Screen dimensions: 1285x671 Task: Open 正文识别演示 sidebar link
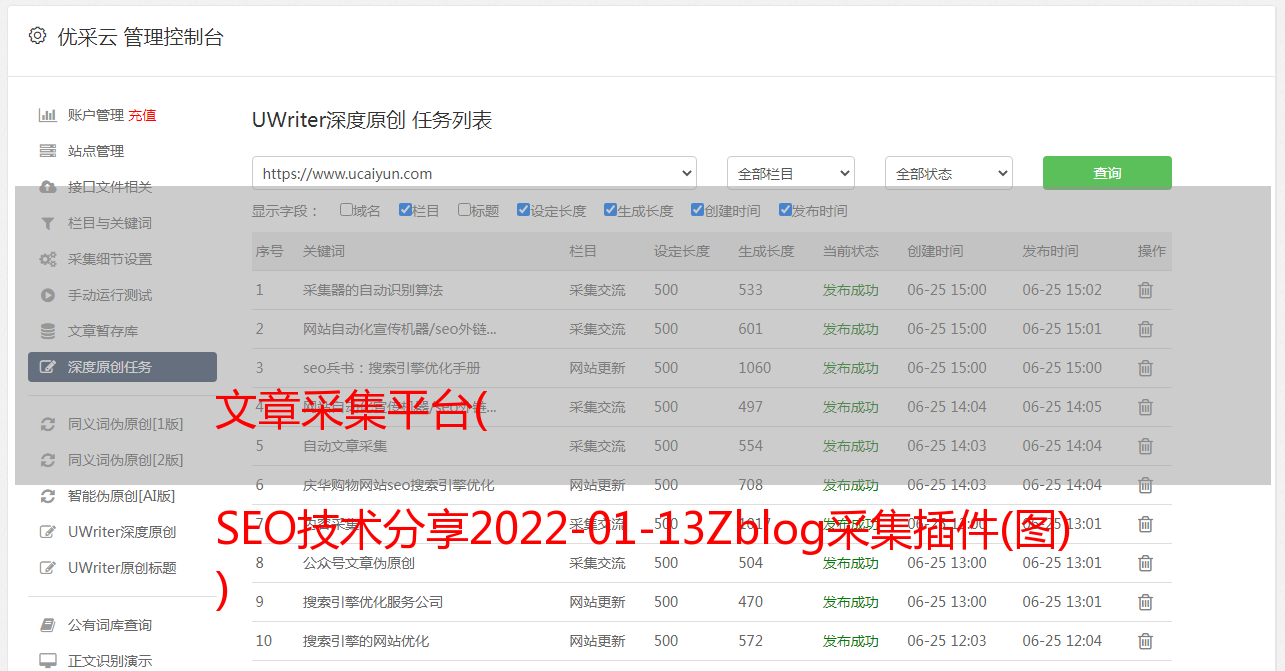point(110,661)
